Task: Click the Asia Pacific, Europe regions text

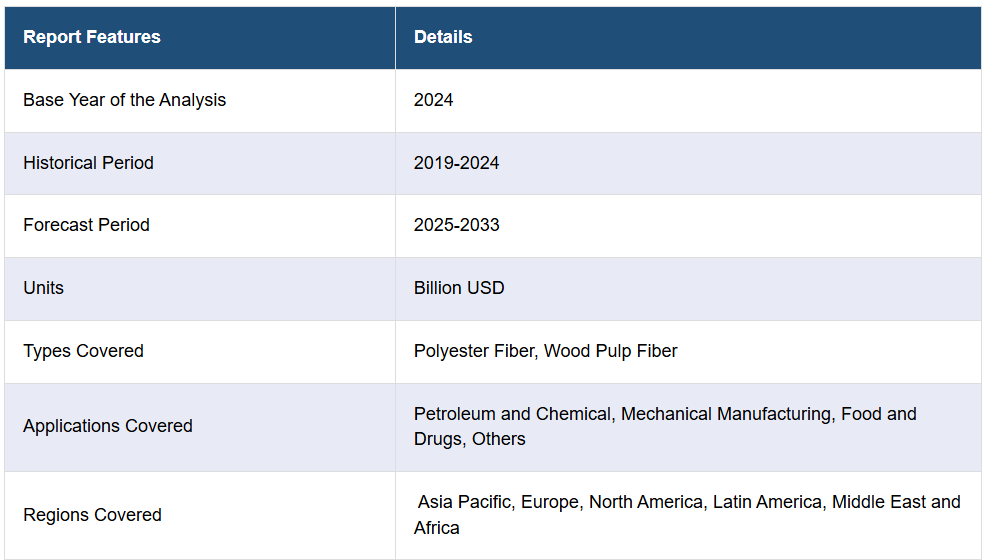Action: coord(500,502)
